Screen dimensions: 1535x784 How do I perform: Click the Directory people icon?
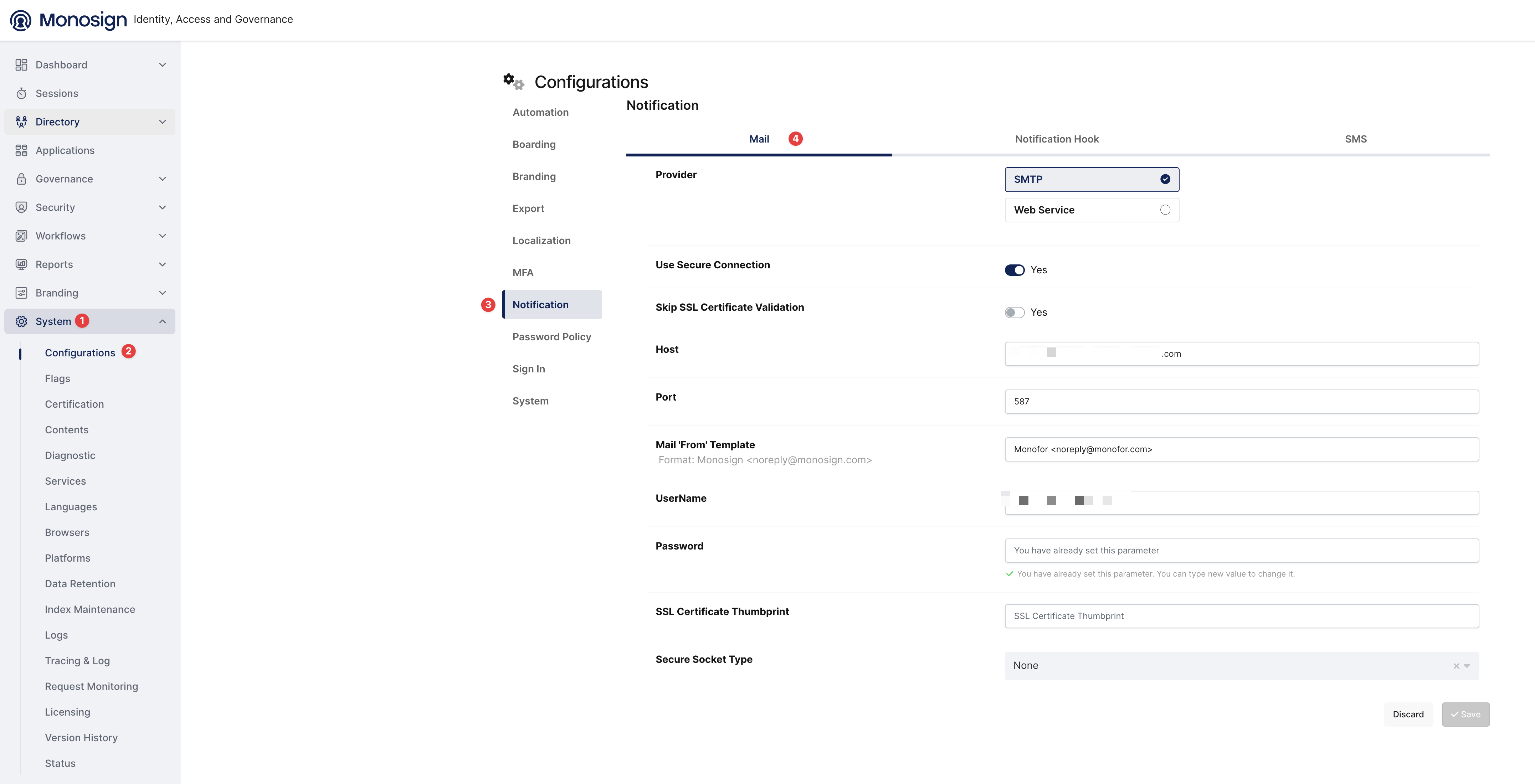[x=21, y=122]
